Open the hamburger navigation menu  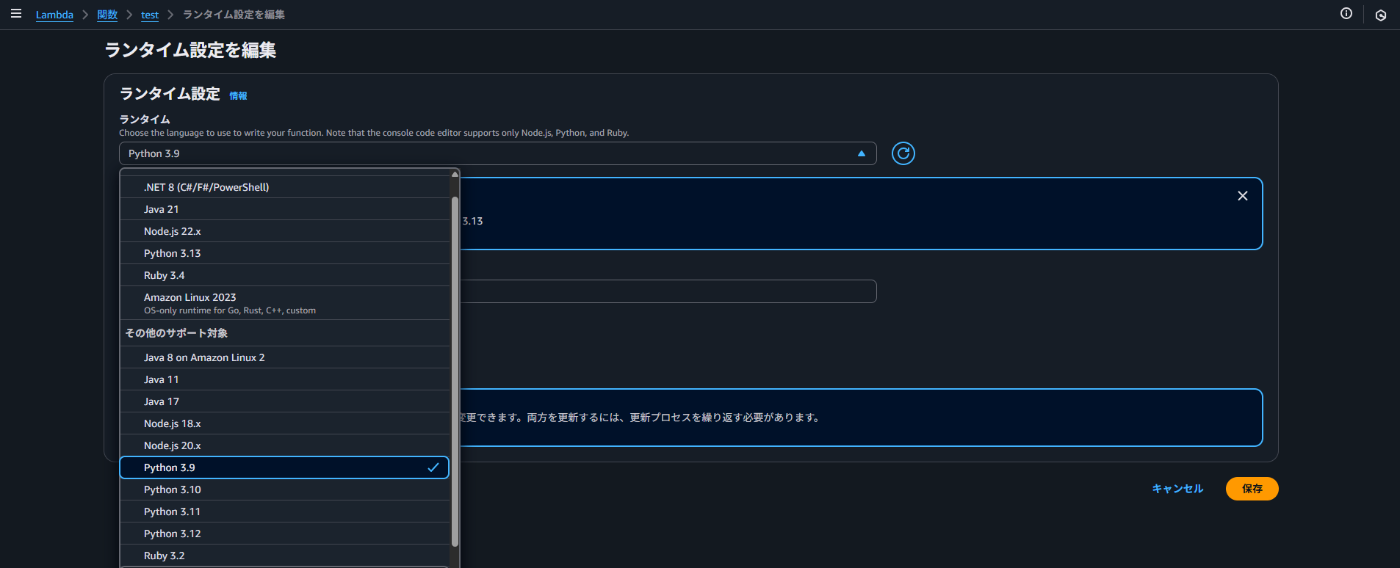15,14
